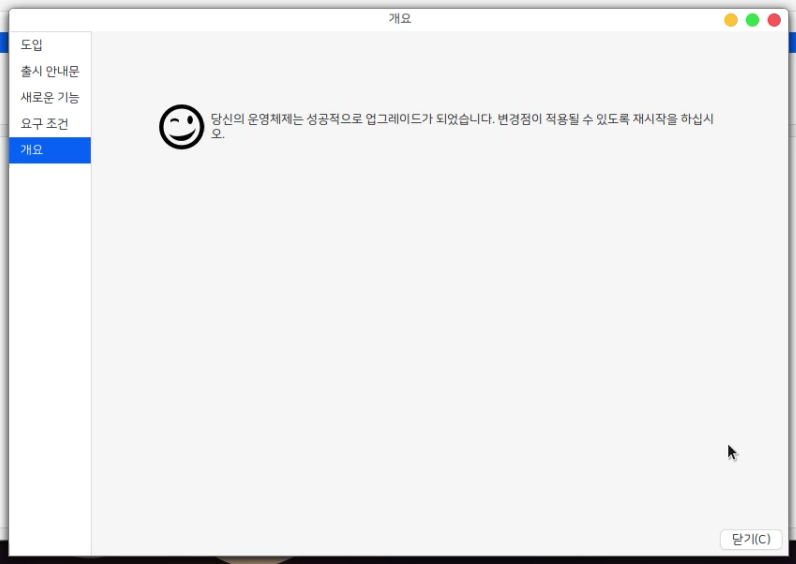The image size is (796, 564).
Task: Click the empty sidebar area below 개요
Action: click(x=49, y=350)
